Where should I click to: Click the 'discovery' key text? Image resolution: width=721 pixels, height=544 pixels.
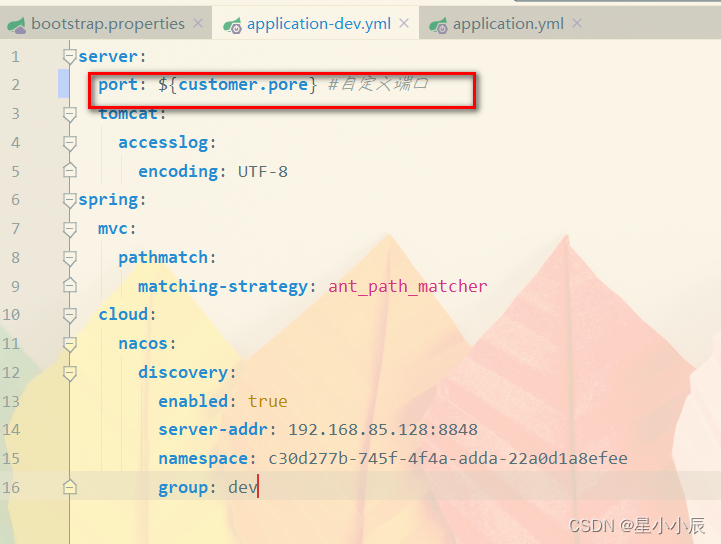click(183, 372)
